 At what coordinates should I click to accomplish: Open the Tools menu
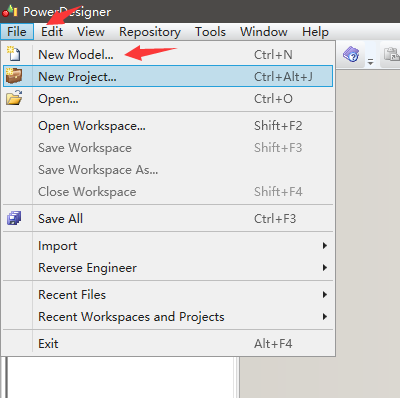[x=210, y=32]
